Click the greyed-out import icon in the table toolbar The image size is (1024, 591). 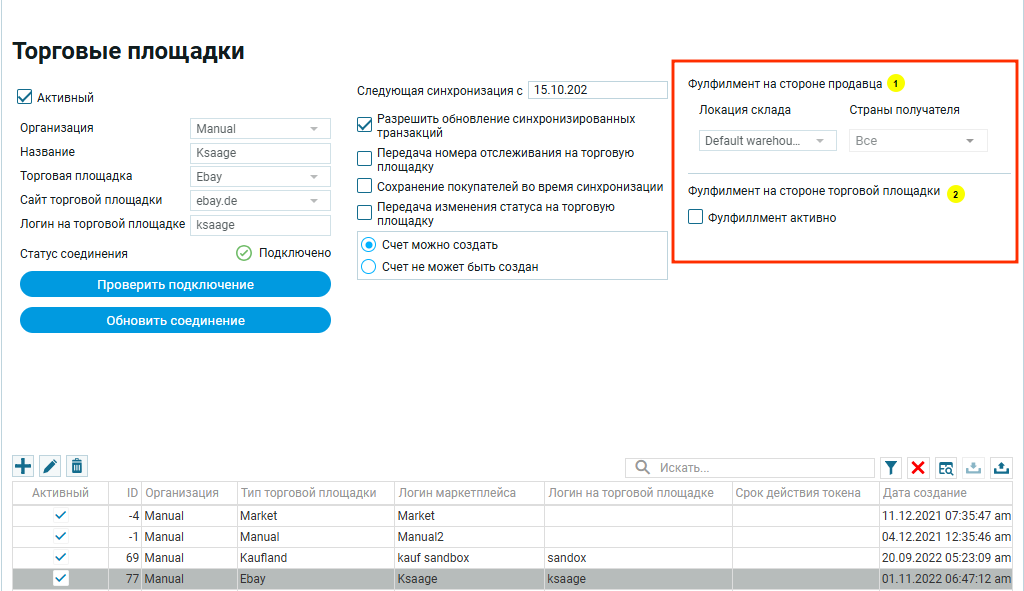click(972, 468)
